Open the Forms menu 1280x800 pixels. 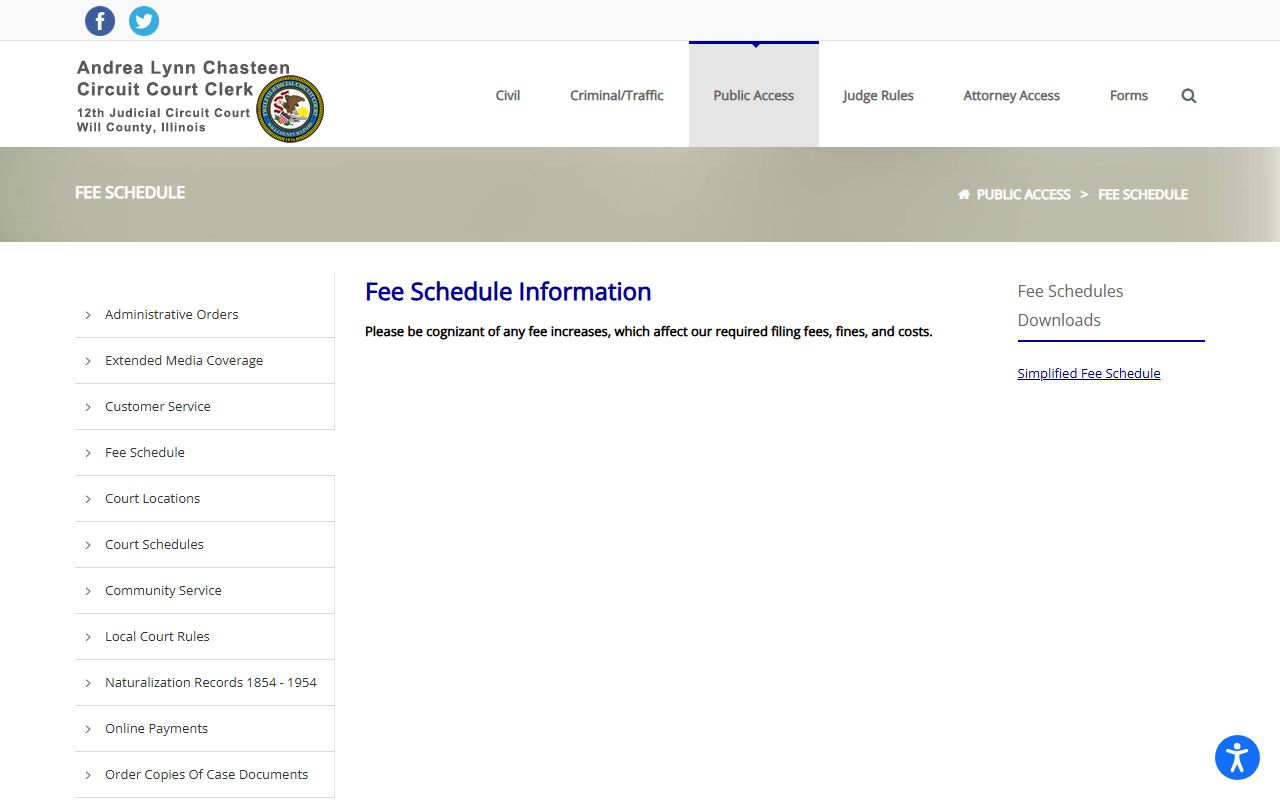click(1129, 96)
